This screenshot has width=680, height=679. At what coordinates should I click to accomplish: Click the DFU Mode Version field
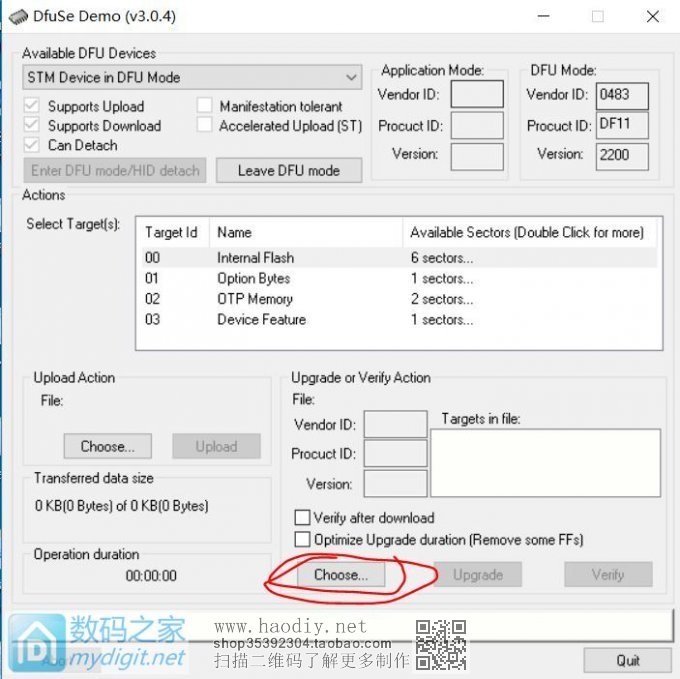click(x=621, y=155)
